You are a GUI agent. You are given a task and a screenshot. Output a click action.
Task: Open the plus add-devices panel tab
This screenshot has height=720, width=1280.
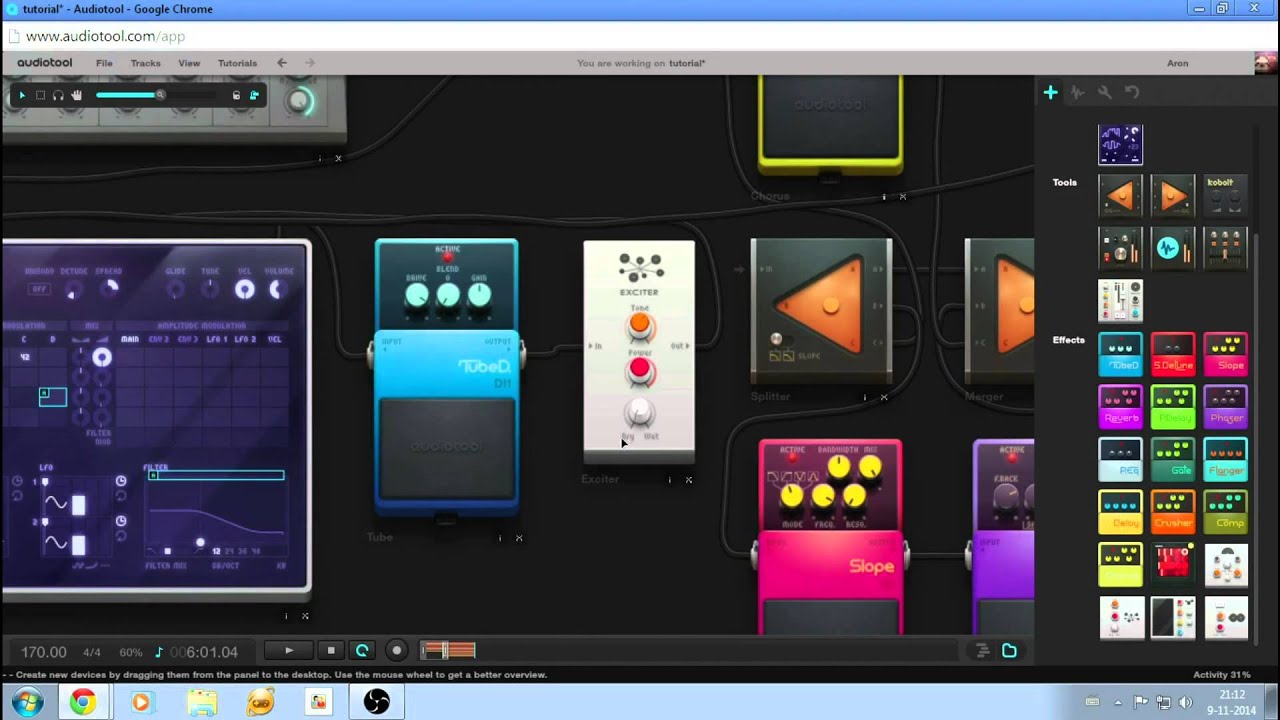click(x=1050, y=92)
